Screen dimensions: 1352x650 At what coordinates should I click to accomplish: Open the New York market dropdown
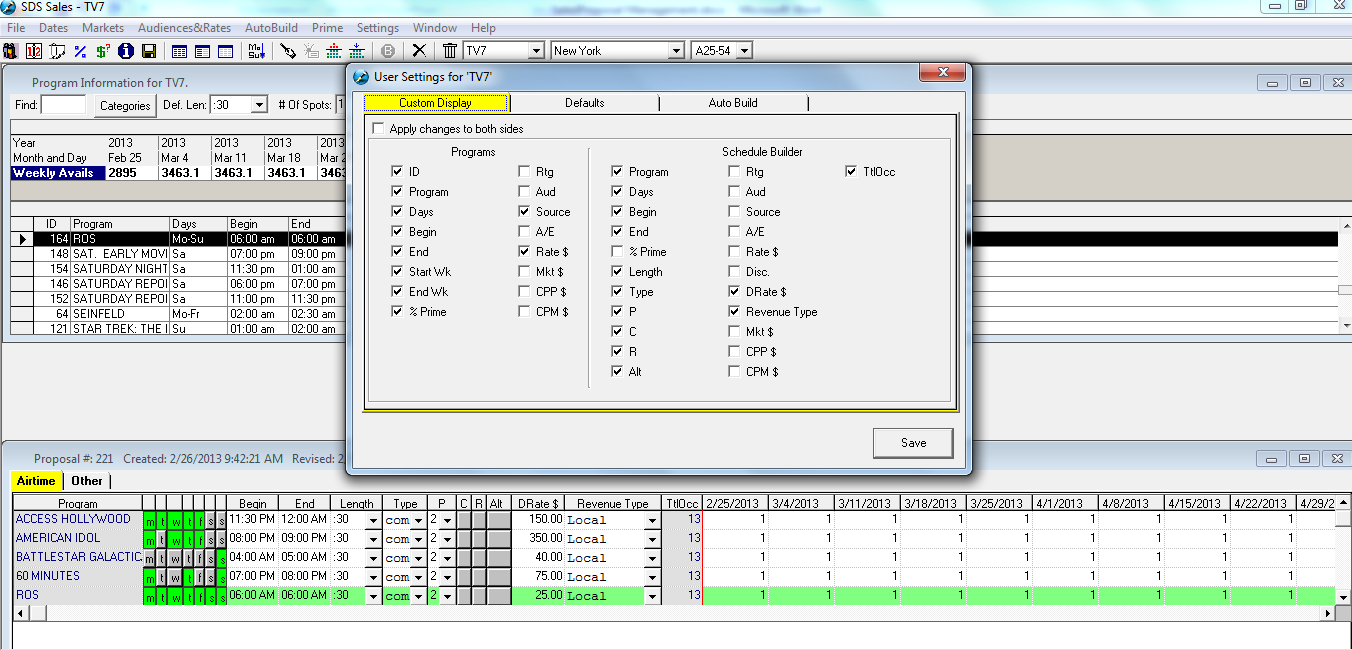click(x=675, y=51)
